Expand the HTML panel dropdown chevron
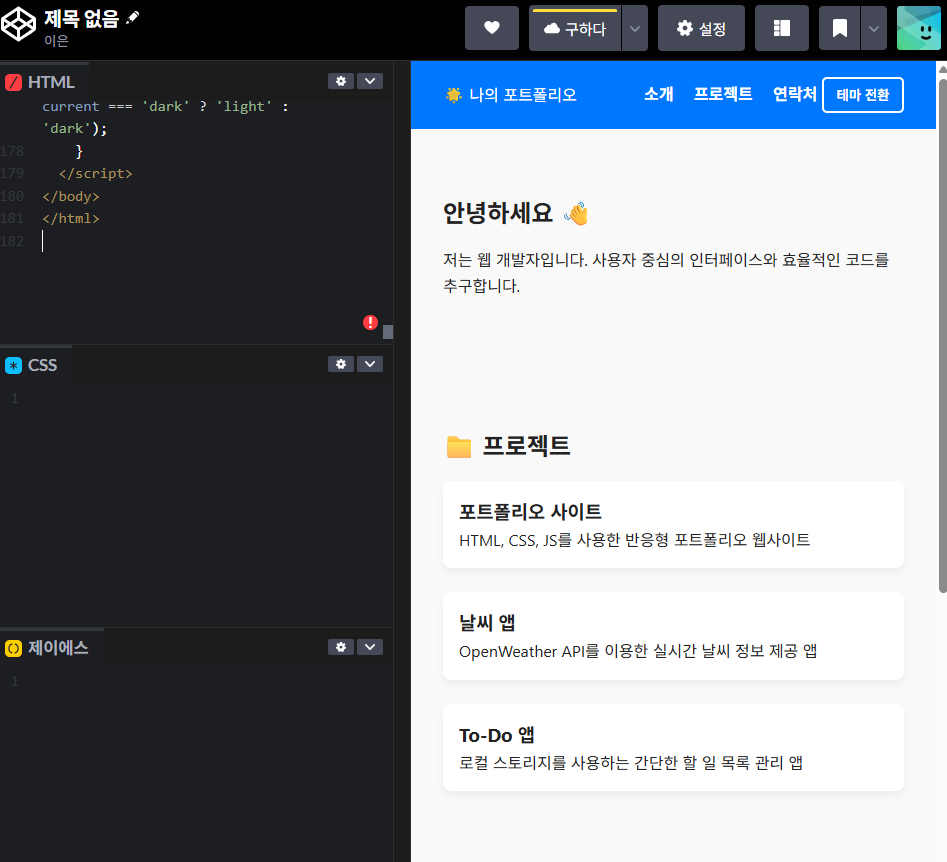The height and width of the screenshot is (862, 947). (x=370, y=81)
